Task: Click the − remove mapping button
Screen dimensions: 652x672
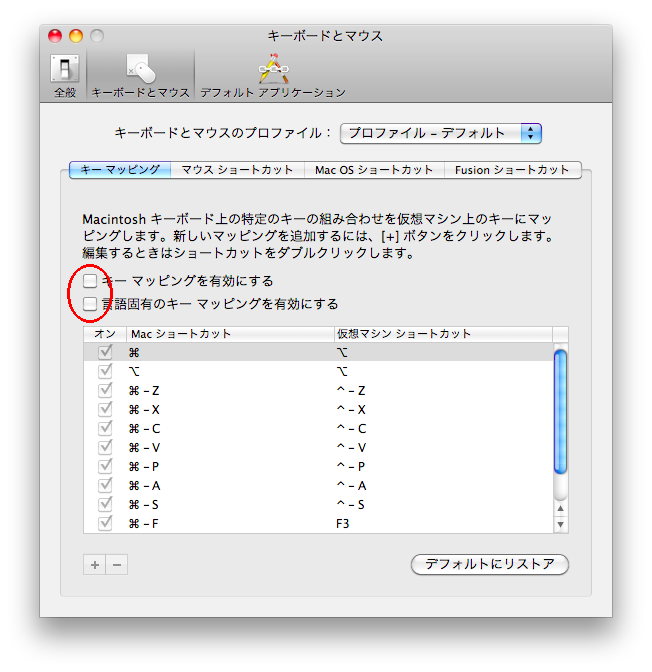Action: pyautogui.click(x=117, y=565)
